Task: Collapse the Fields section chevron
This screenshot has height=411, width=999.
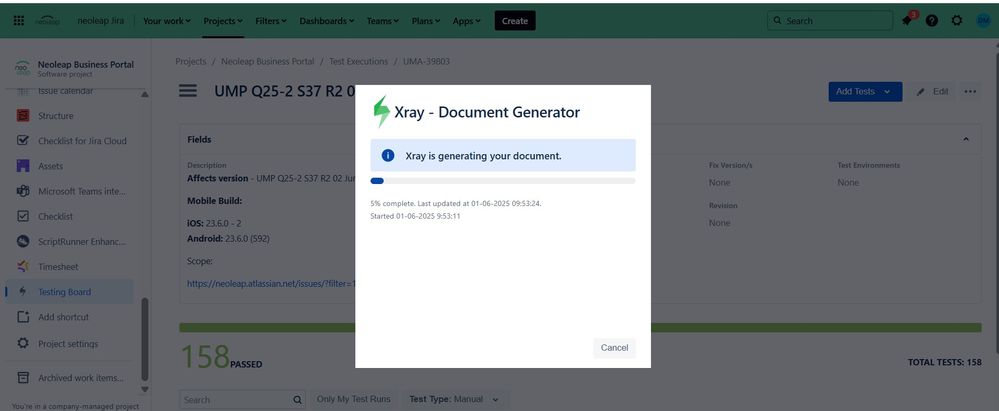Action: tap(965, 140)
